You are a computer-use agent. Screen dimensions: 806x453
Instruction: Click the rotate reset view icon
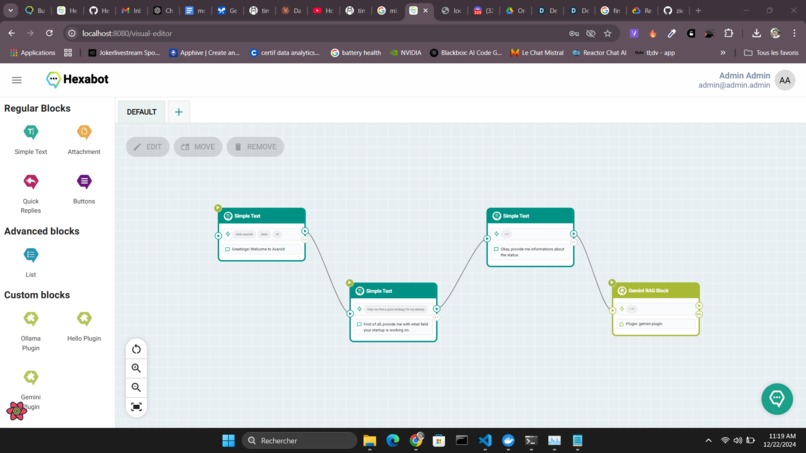pos(136,349)
